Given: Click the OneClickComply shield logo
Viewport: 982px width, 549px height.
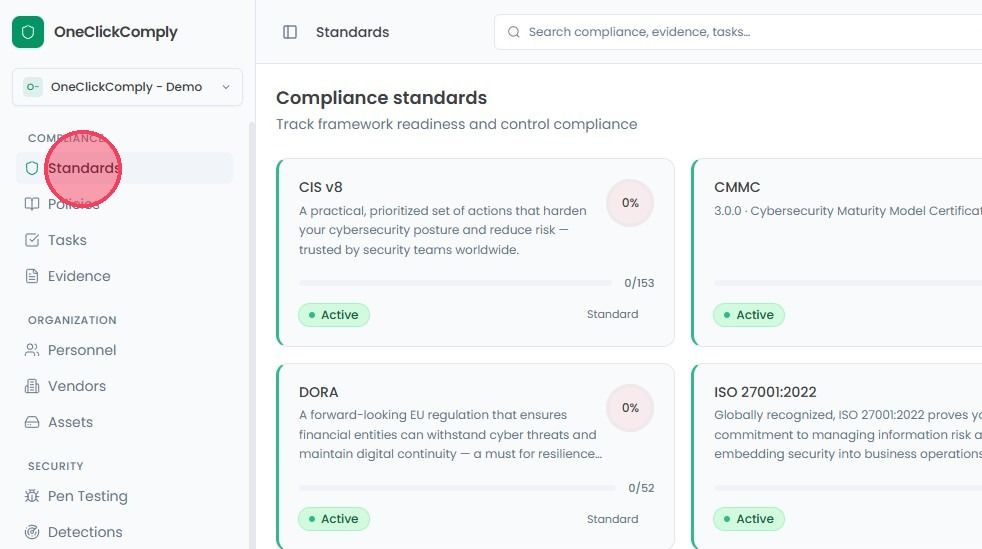Looking at the screenshot, I should (28, 32).
